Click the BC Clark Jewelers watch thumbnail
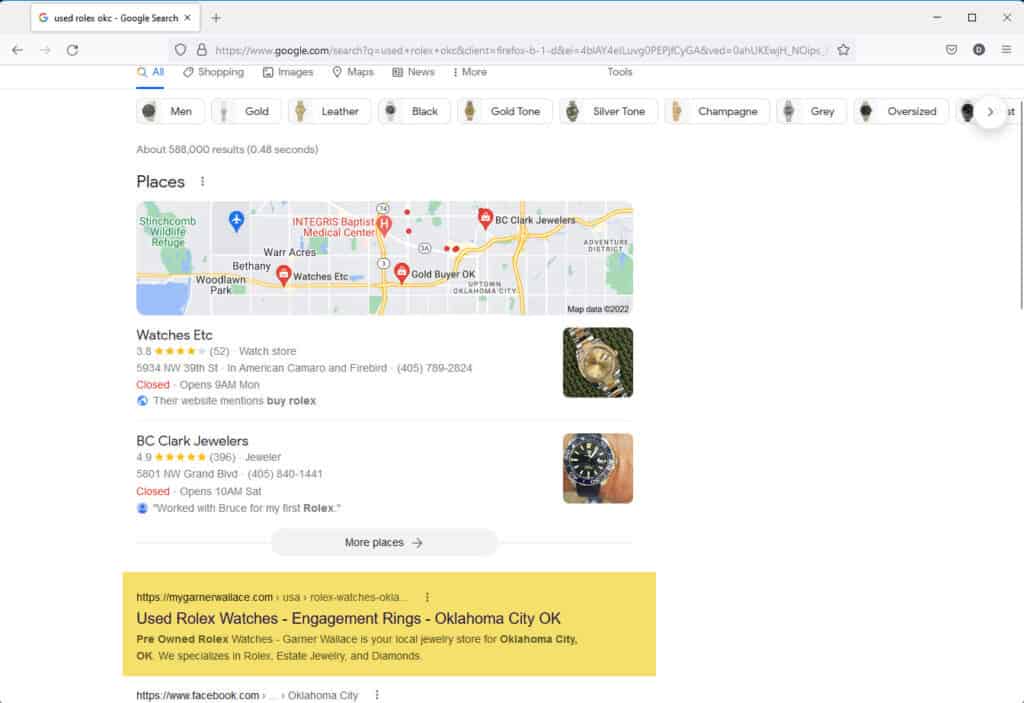 coord(598,468)
